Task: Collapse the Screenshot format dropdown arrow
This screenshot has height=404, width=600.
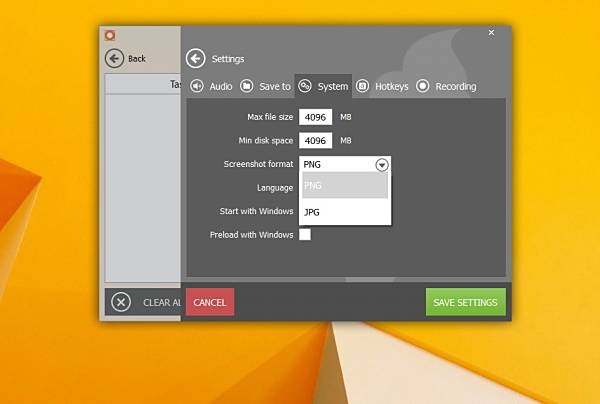Action: click(382, 165)
